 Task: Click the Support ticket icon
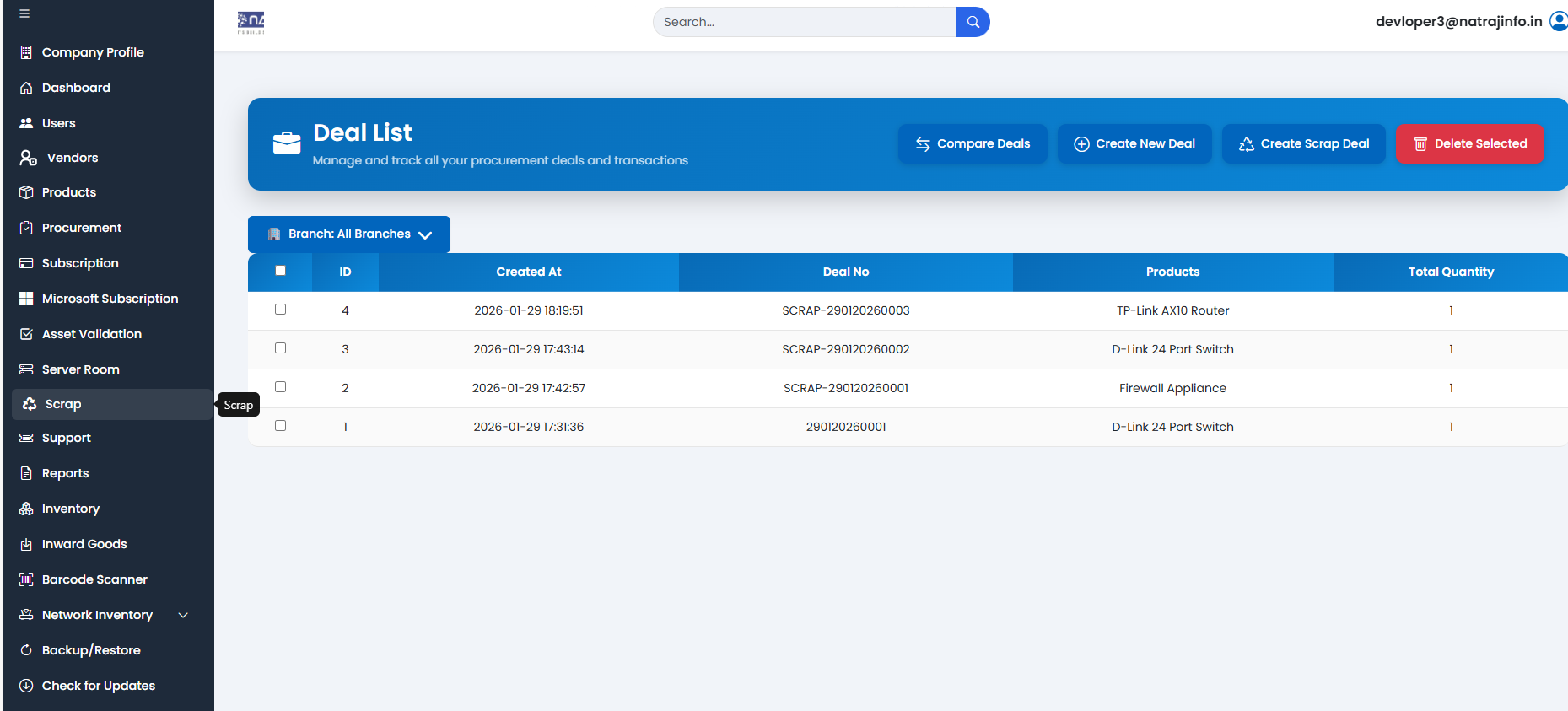(26, 438)
